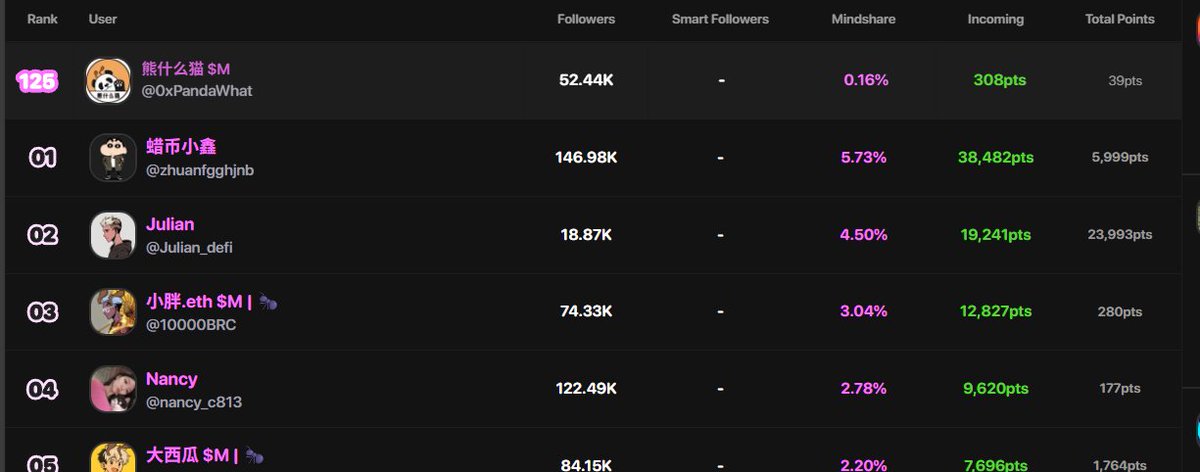Open the @0xPandaWhat handle link
Image resolution: width=1200 pixels, height=472 pixels.
[x=196, y=91]
